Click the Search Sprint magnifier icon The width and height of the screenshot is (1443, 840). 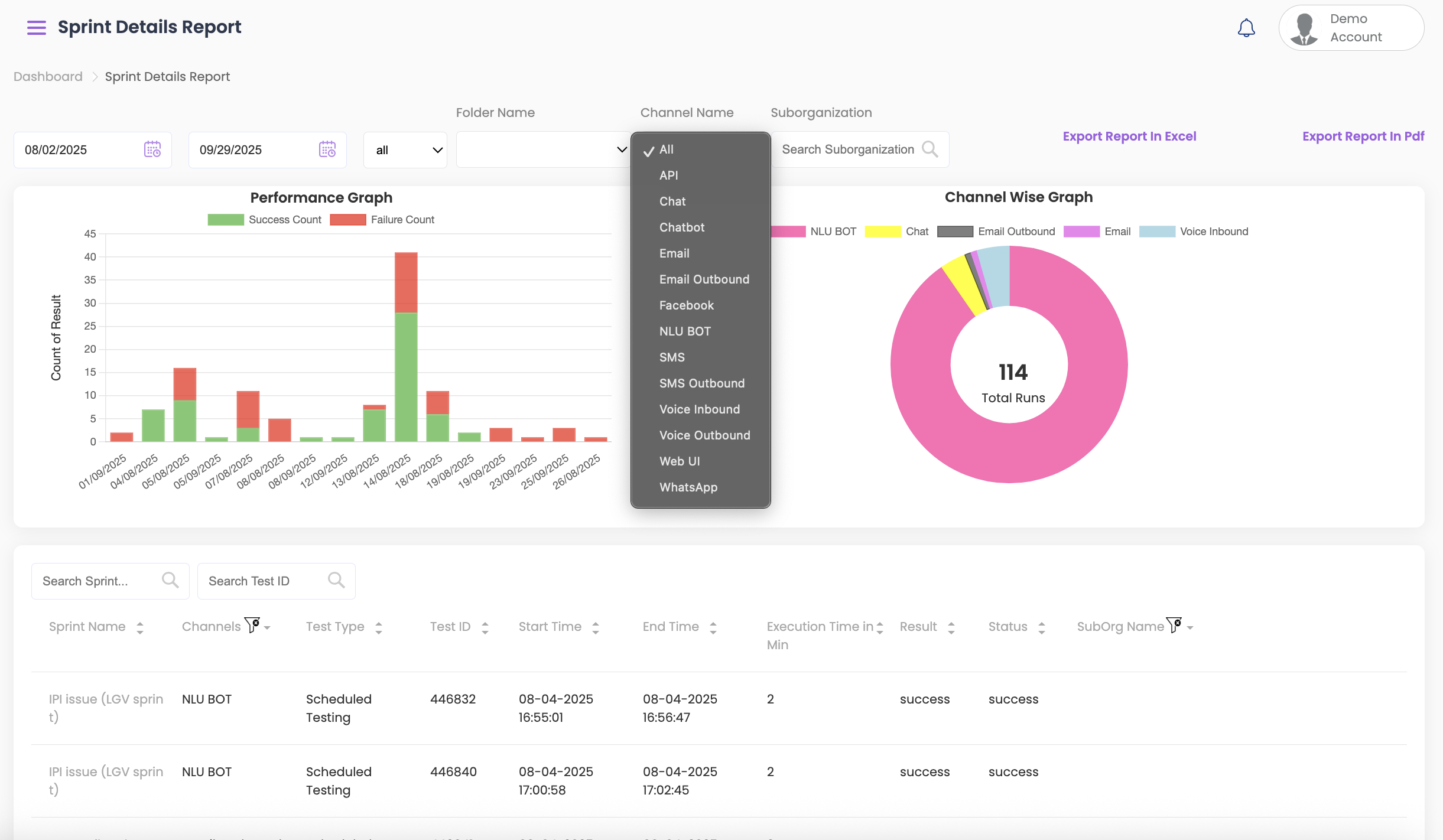pos(170,581)
